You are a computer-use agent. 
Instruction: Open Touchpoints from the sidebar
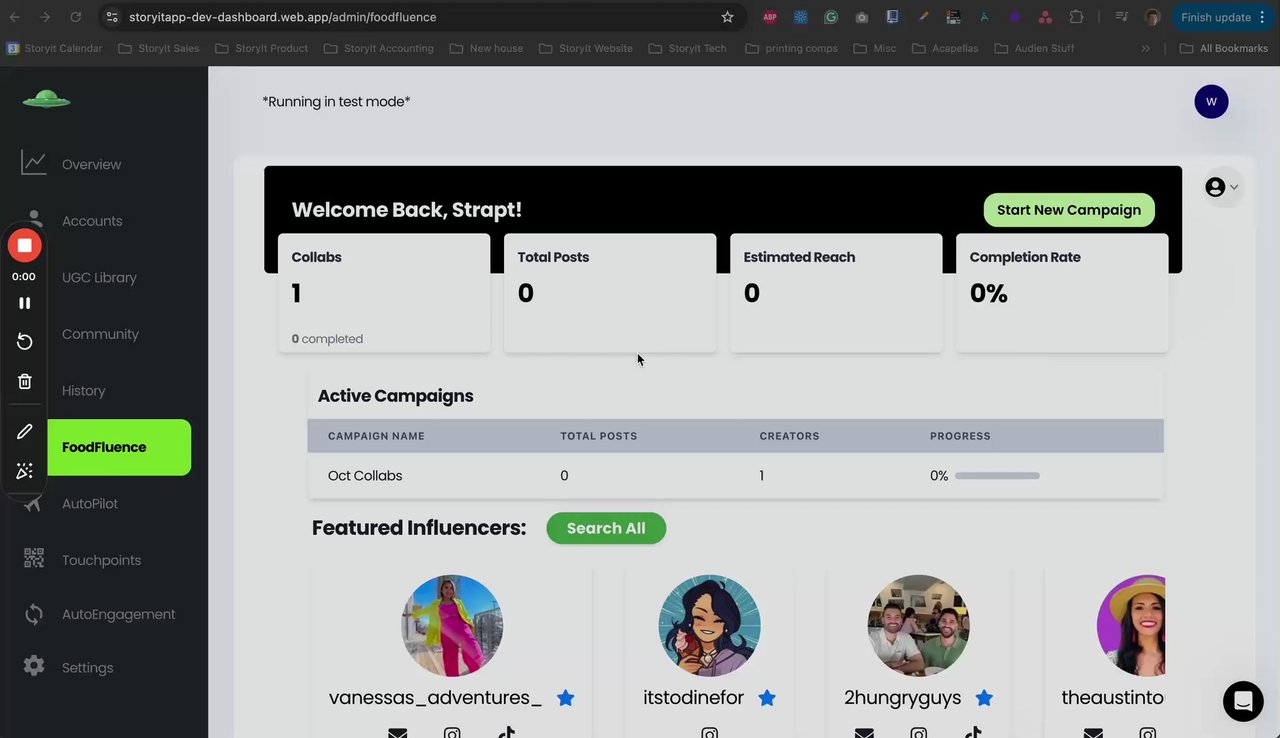pos(101,560)
